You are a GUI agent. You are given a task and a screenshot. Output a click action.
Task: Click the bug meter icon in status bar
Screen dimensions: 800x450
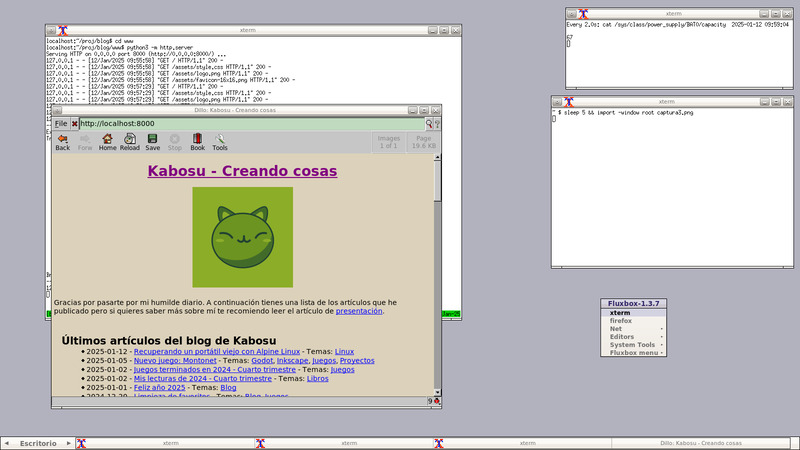(x=436, y=401)
